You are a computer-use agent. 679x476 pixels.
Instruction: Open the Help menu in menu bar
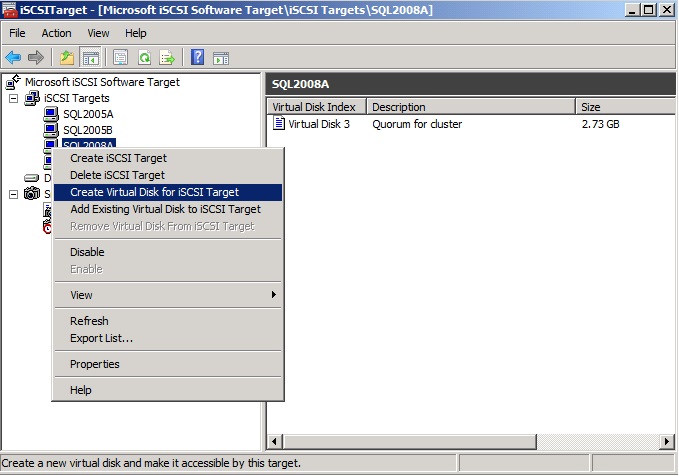point(136,33)
